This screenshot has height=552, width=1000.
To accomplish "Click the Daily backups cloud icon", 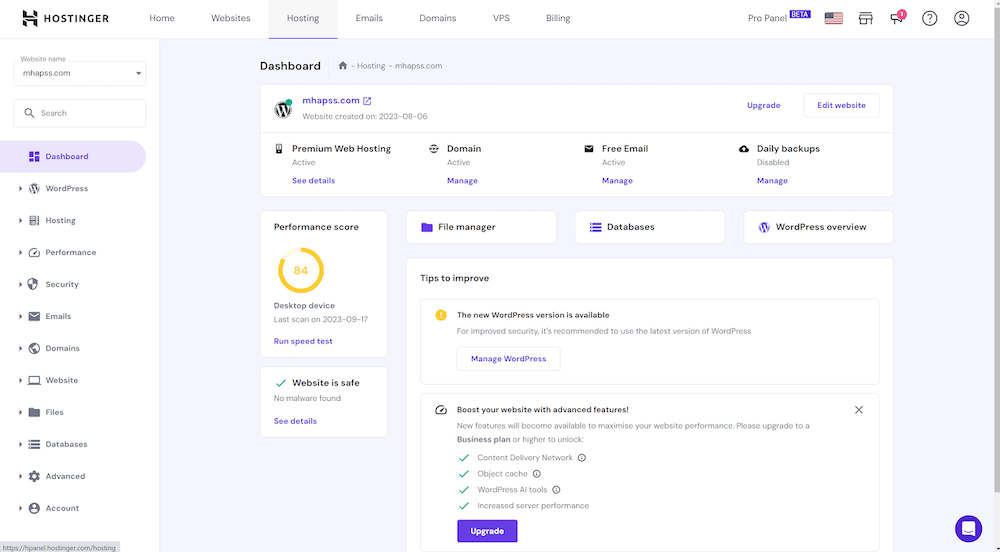I will pos(744,149).
